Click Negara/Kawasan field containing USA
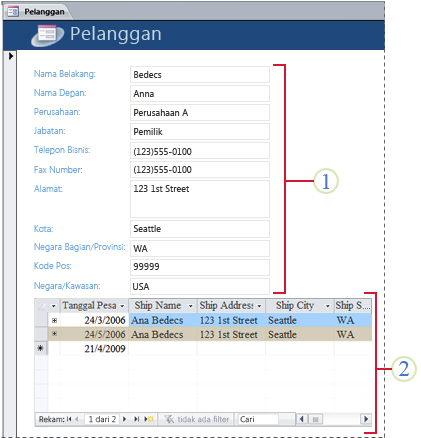Viewport: 421px width, 438px height. [200, 286]
